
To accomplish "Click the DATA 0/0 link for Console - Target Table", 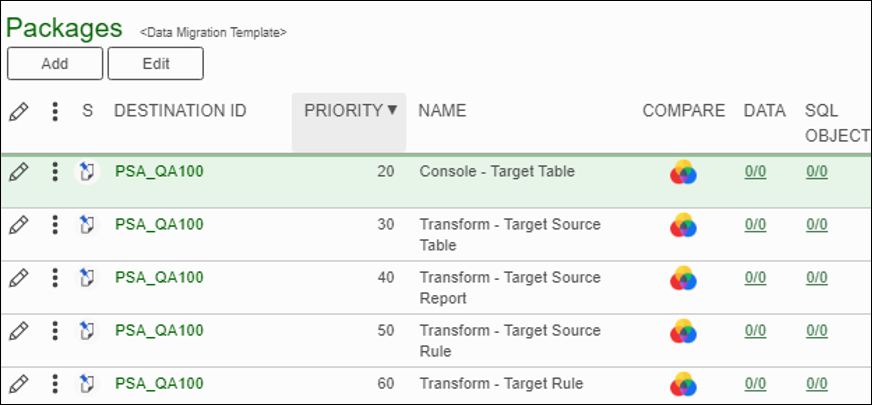I will (x=755, y=172).
